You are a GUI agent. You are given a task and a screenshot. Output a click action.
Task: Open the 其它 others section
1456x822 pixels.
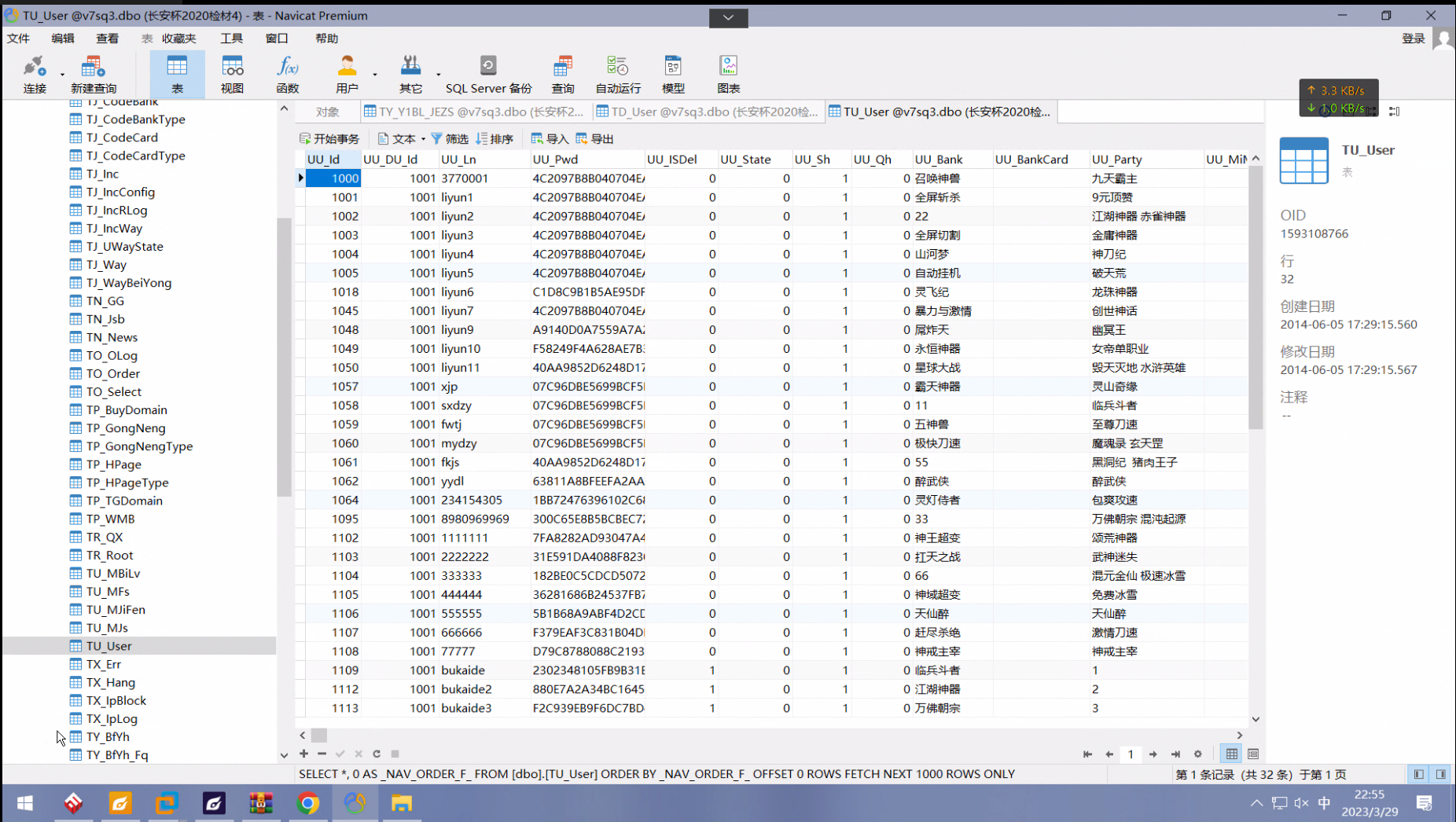pos(410,75)
